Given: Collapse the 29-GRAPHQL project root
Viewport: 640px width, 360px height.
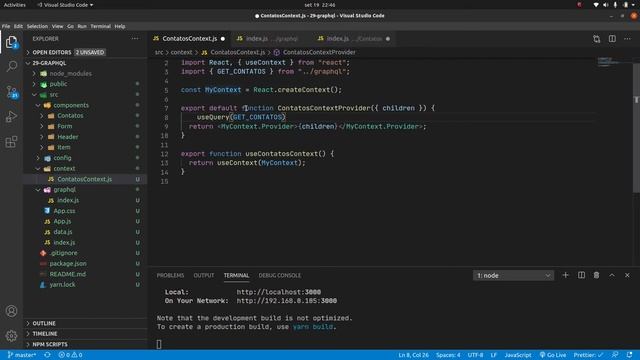Looking at the screenshot, I should coord(86,63).
